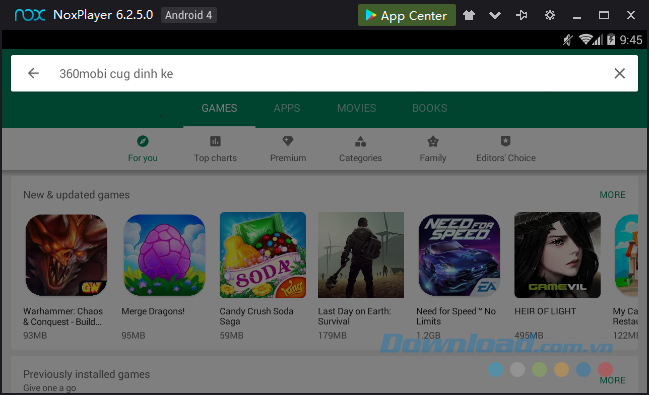The image size is (649, 395).
Task: Open Editors' Choice badge icon
Action: (505, 141)
